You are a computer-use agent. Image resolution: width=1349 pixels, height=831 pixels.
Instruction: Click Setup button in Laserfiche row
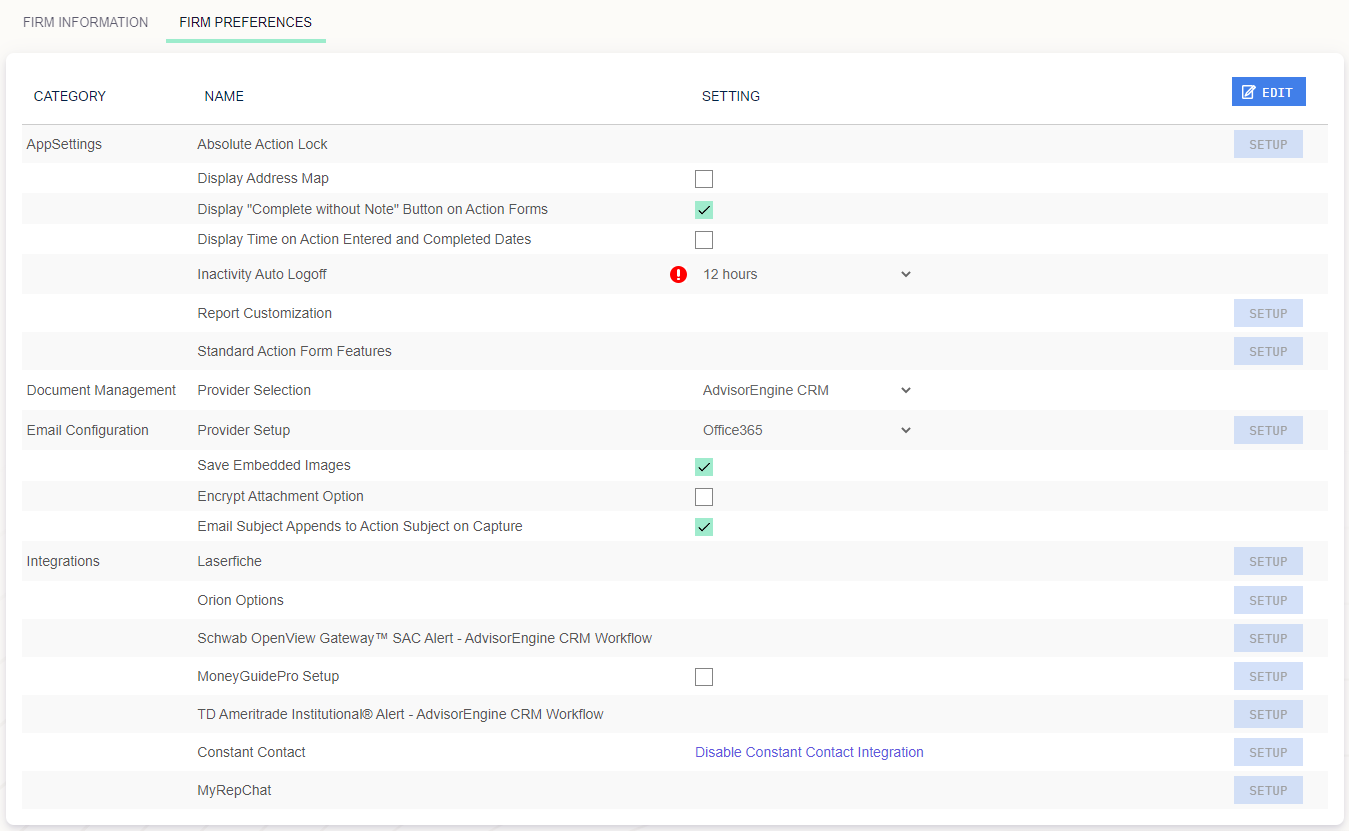[x=1268, y=561]
